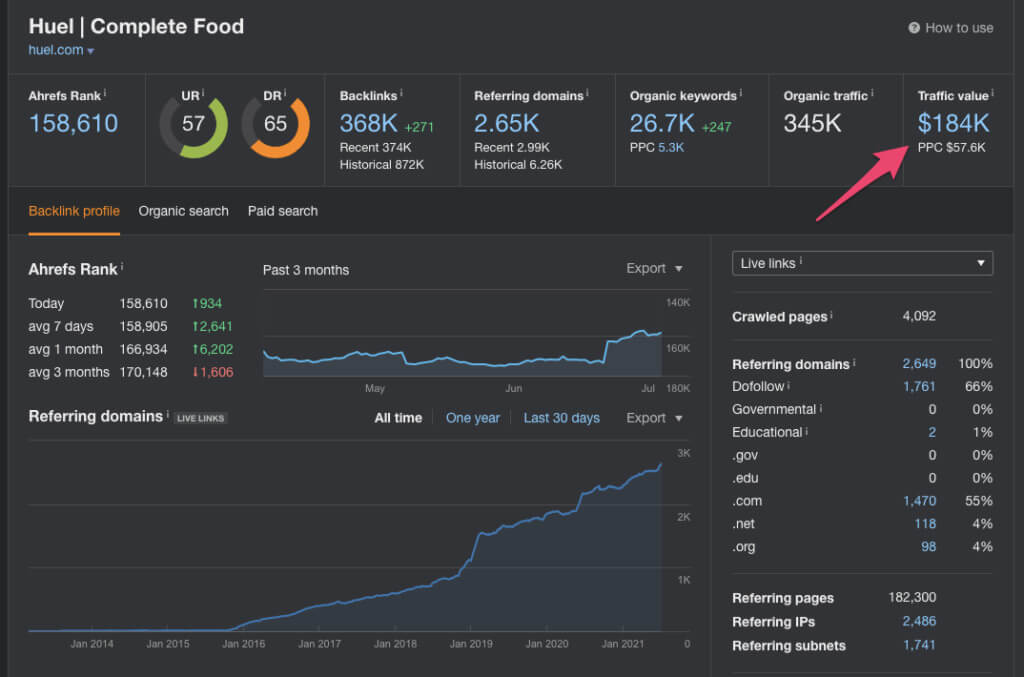Open the Paid search tab
This screenshot has width=1024, height=677.
283,211
